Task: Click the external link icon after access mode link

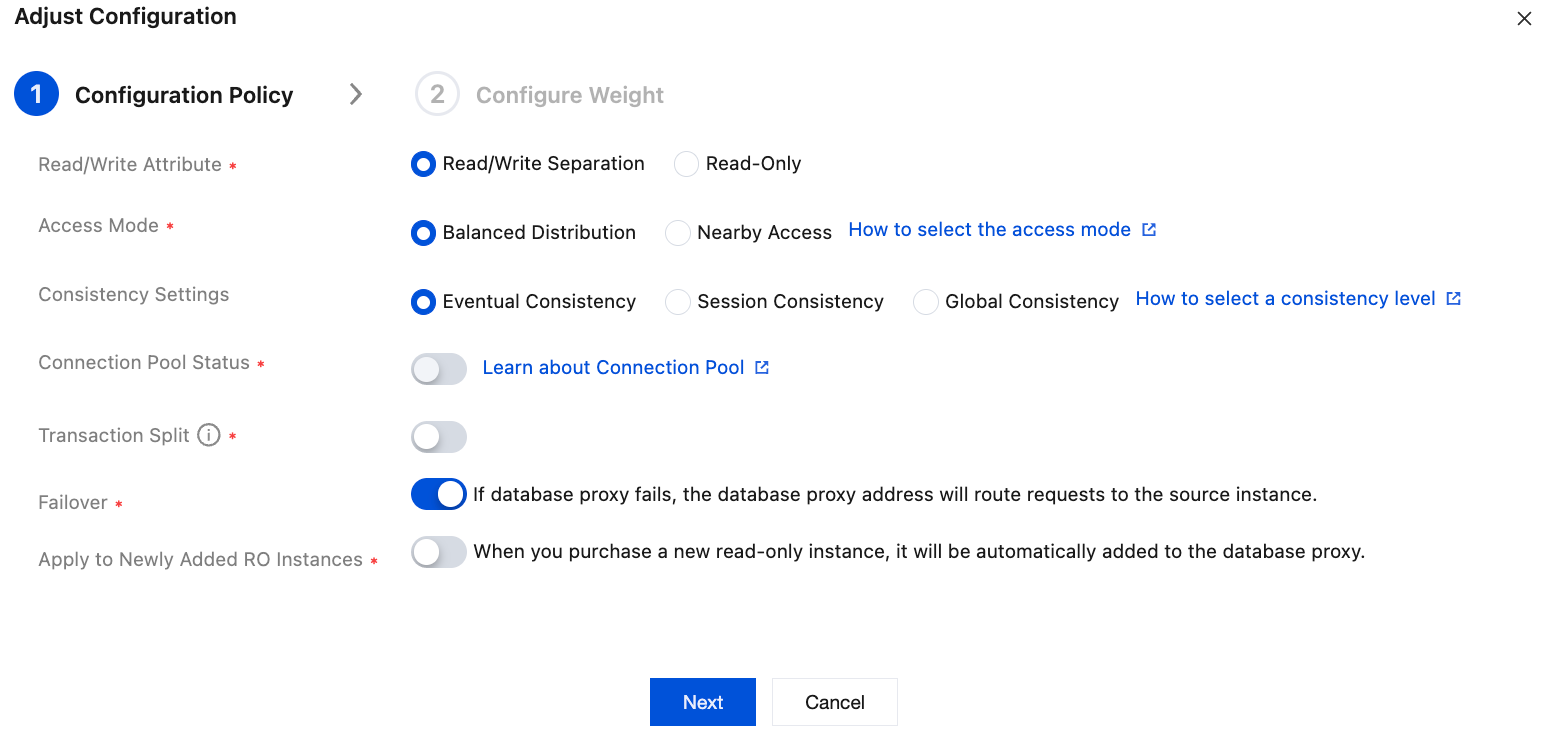Action: pyautogui.click(x=1150, y=229)
